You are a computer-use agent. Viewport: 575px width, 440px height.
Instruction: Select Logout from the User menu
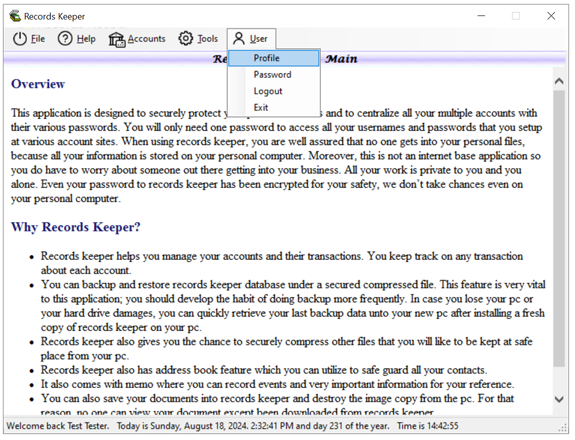click(x=274, y=91)
